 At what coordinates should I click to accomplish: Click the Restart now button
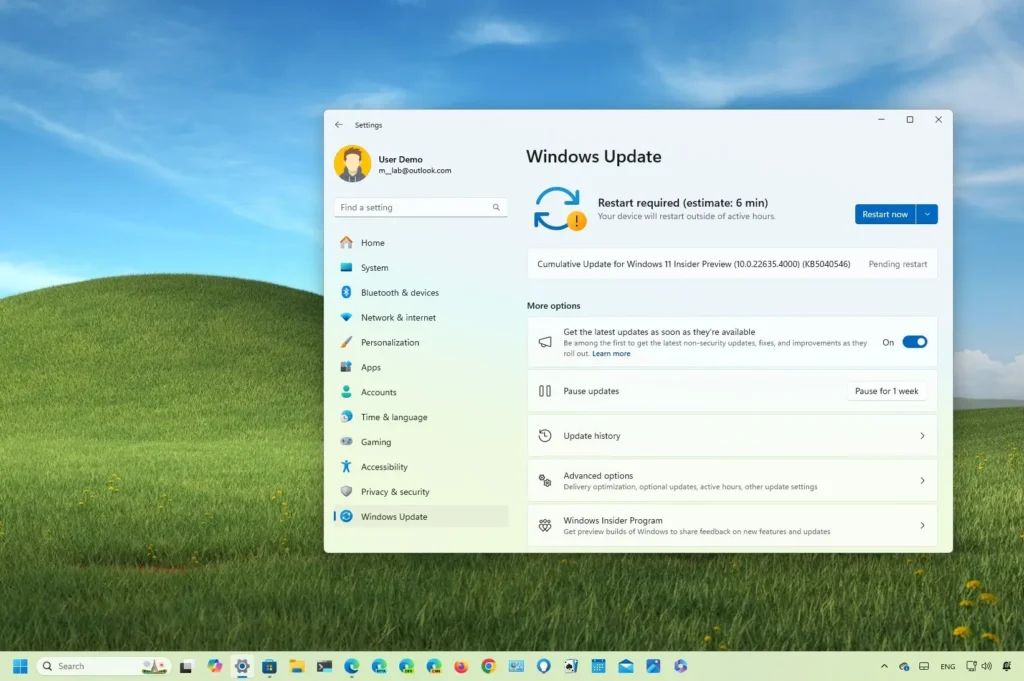point(885,214)
